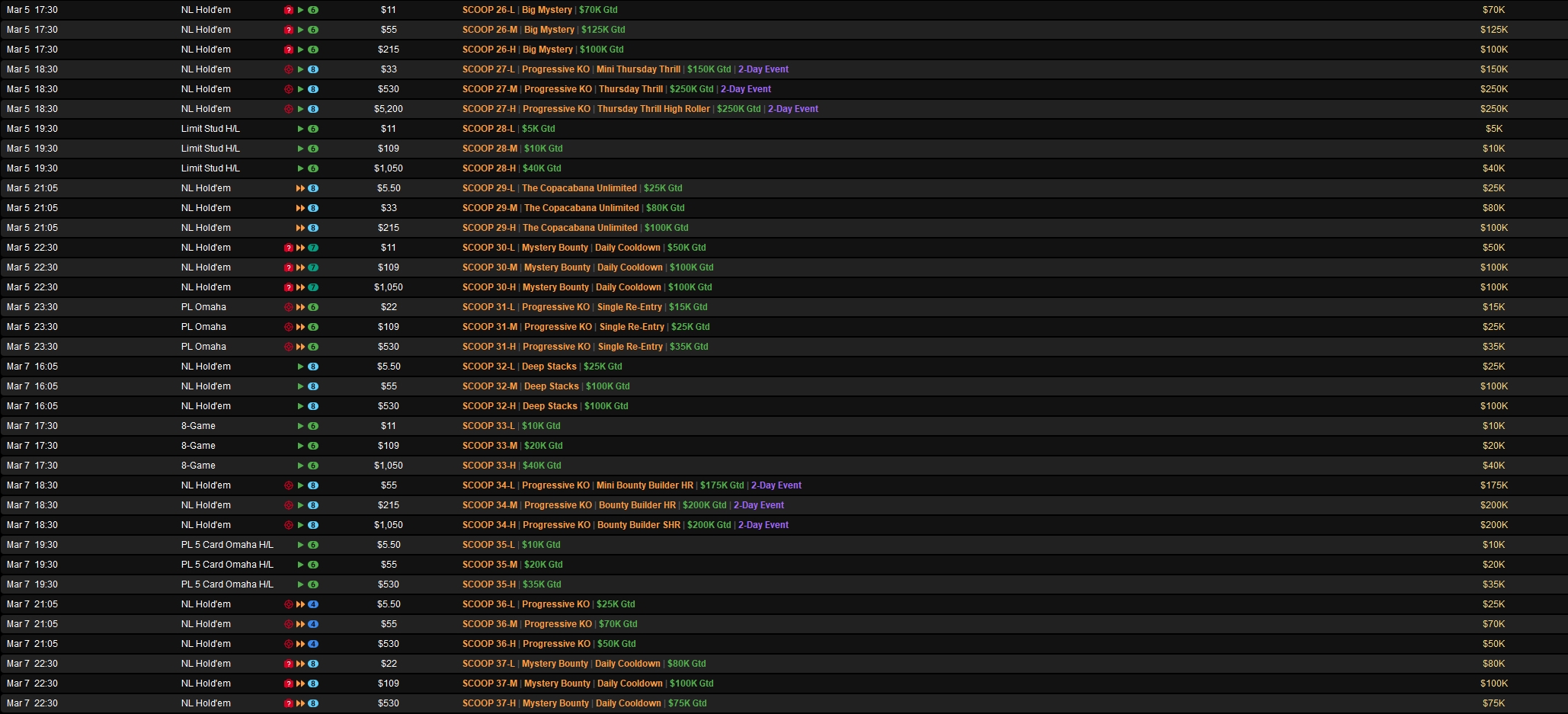
Task: Click 8-Game label on SCOOP 33-M row
Action: (198, 446)
